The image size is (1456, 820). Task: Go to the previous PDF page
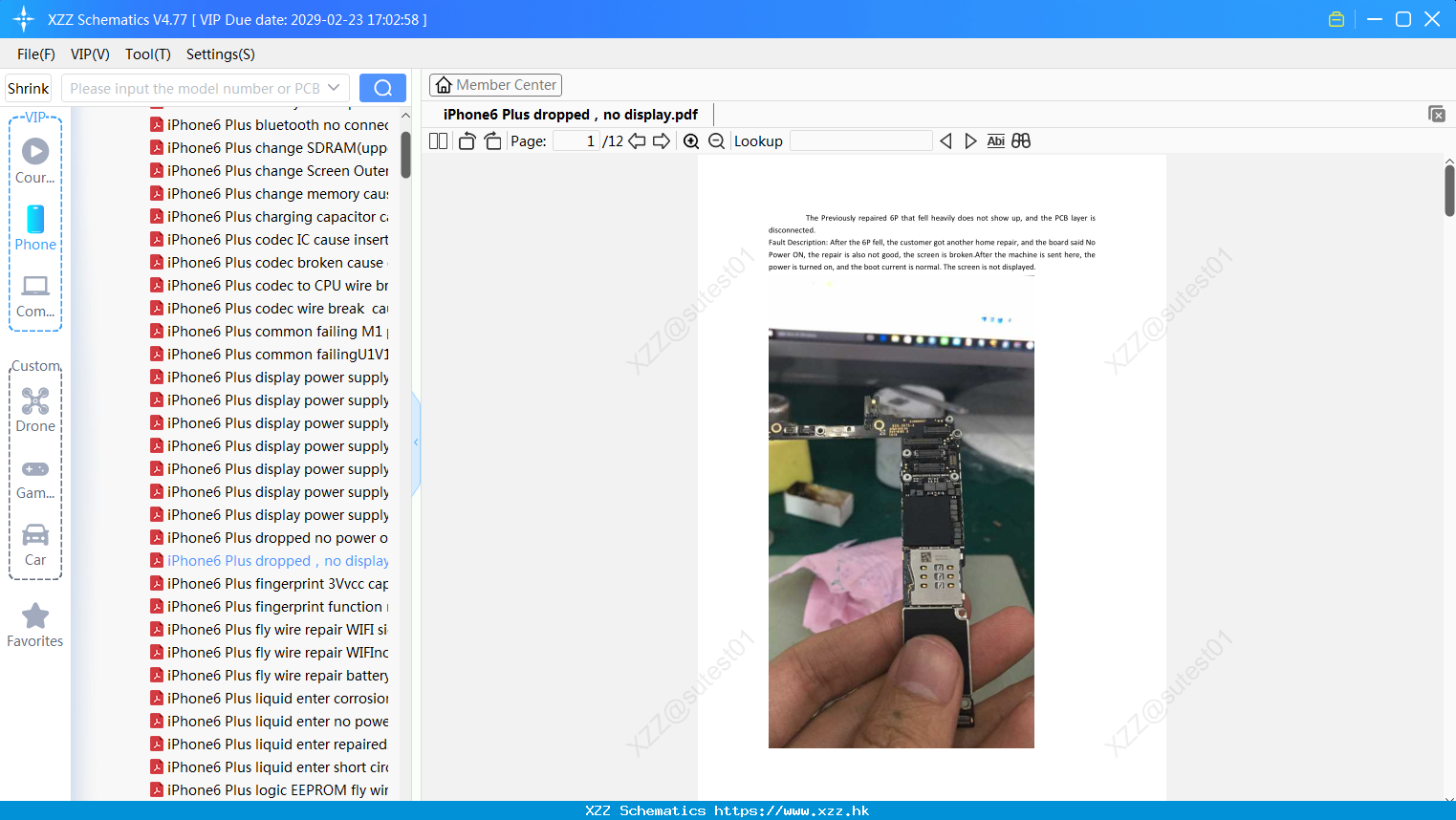click(637, 141)
